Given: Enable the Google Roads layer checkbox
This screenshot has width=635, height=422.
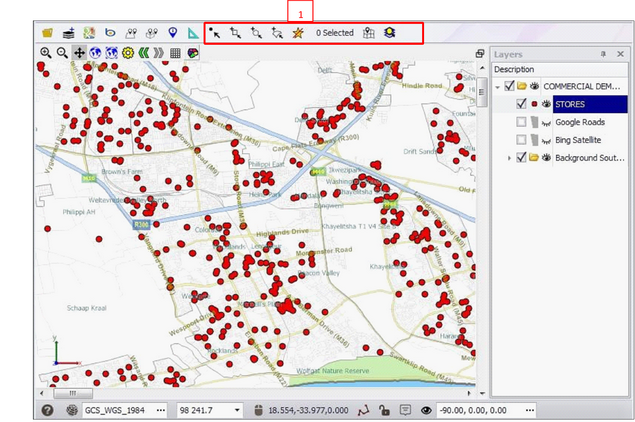Looking at the screenshot, I should click(x=522, y=122).
